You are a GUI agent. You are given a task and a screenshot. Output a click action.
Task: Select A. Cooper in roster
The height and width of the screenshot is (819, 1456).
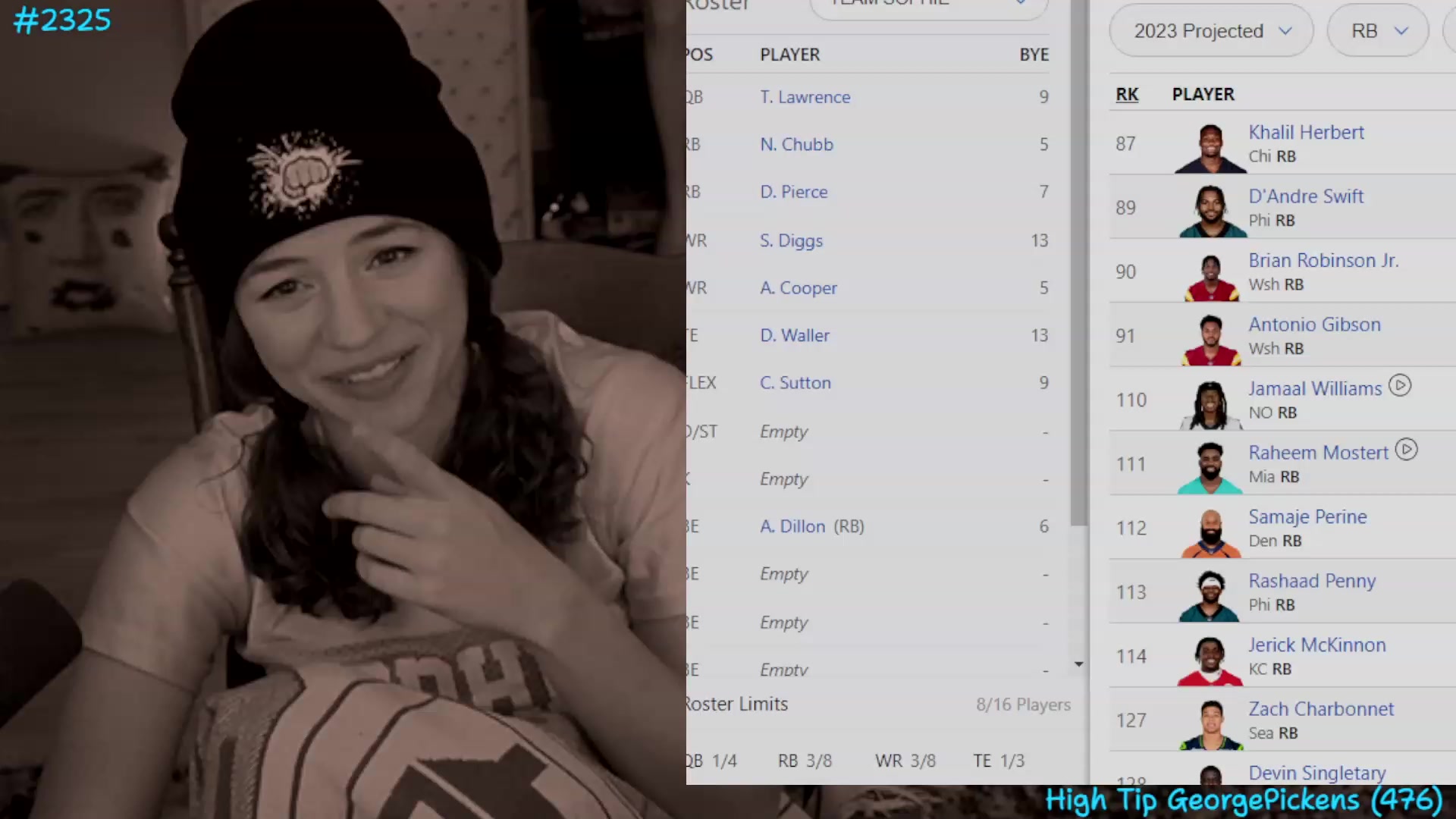[x=799, y=288]
